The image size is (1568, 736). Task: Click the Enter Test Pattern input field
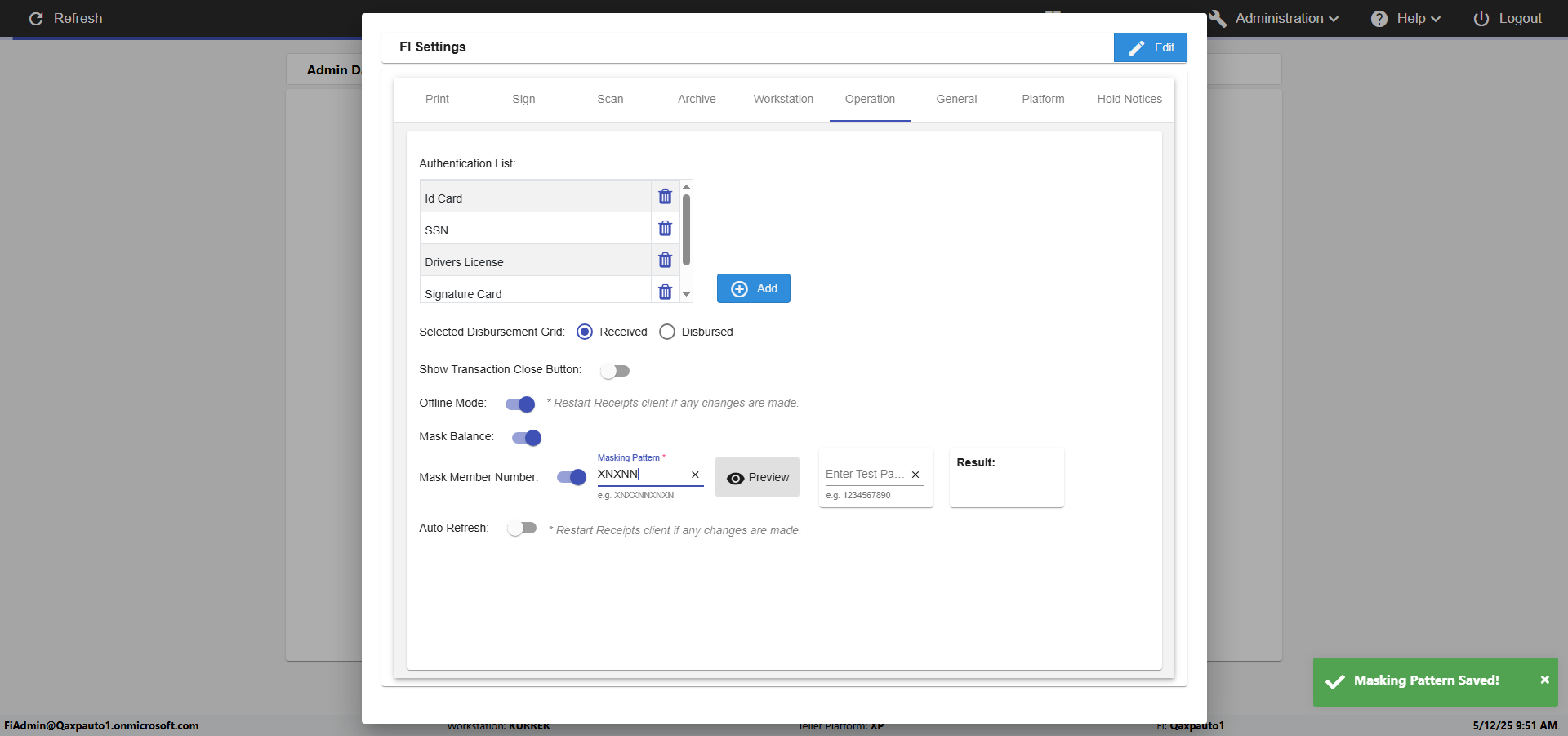[866, 475]
